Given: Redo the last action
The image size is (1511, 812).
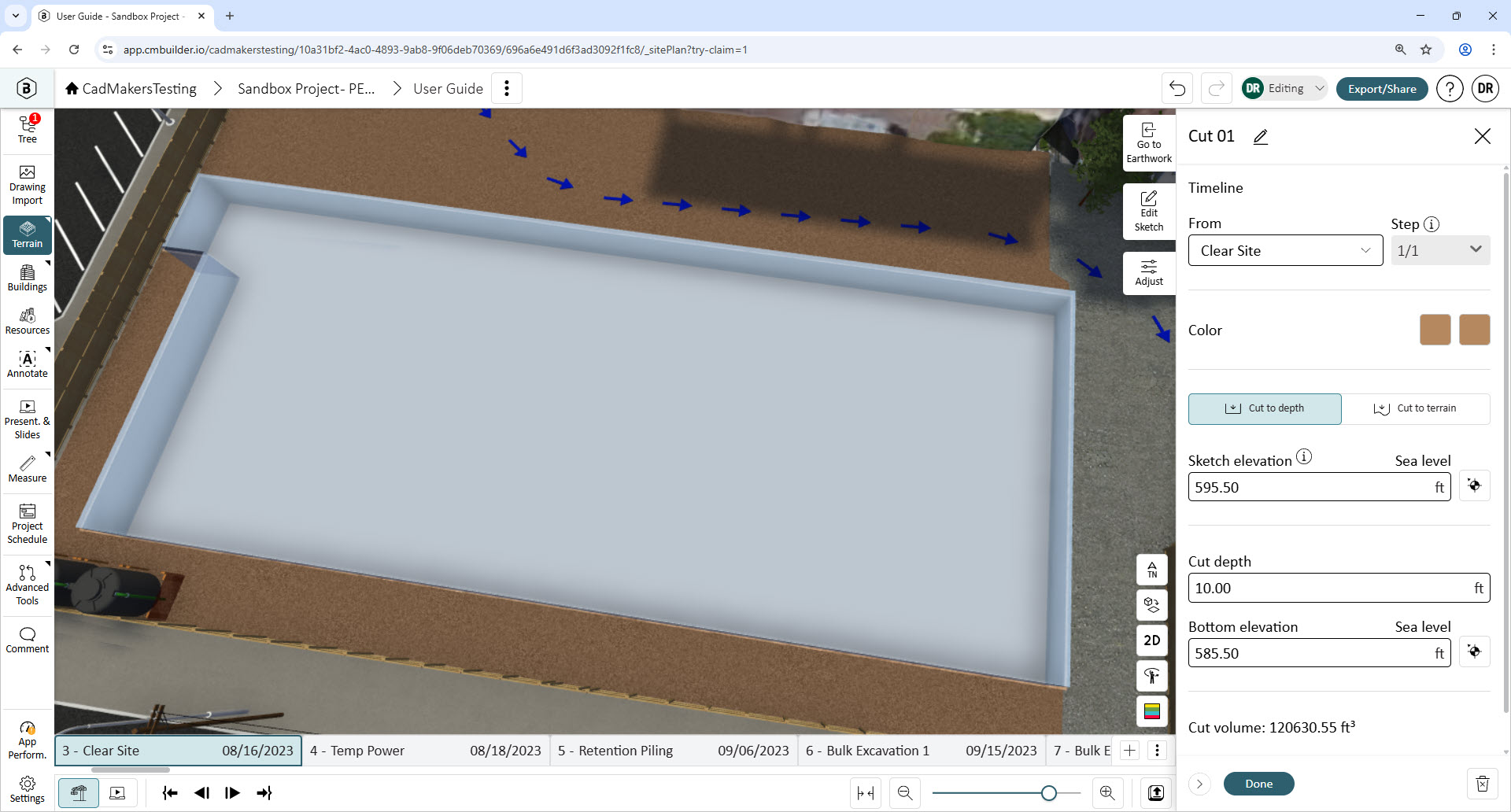Looking at the screenshot, I should (1217, 88).
